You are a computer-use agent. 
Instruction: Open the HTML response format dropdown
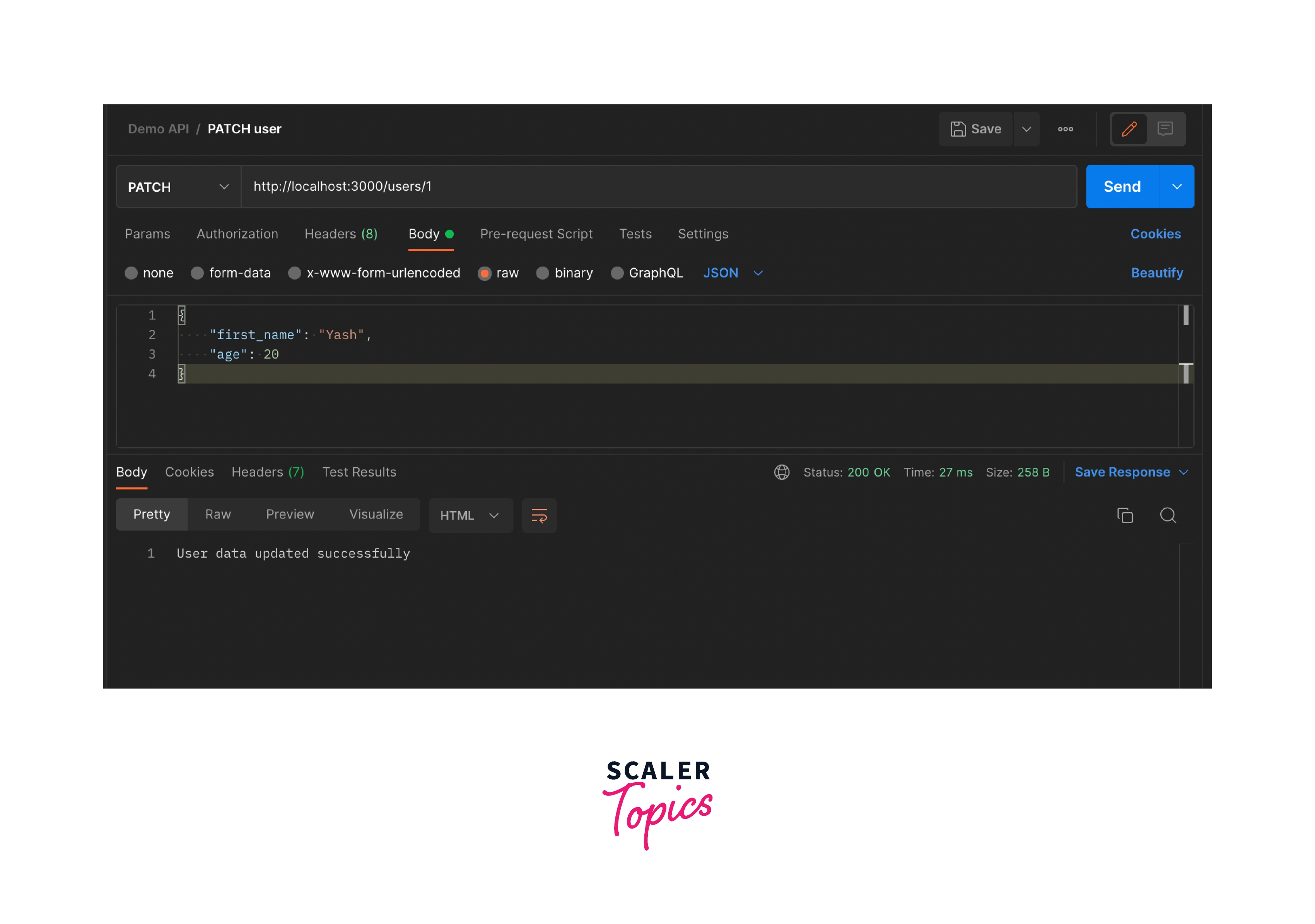tap(470, 515)
